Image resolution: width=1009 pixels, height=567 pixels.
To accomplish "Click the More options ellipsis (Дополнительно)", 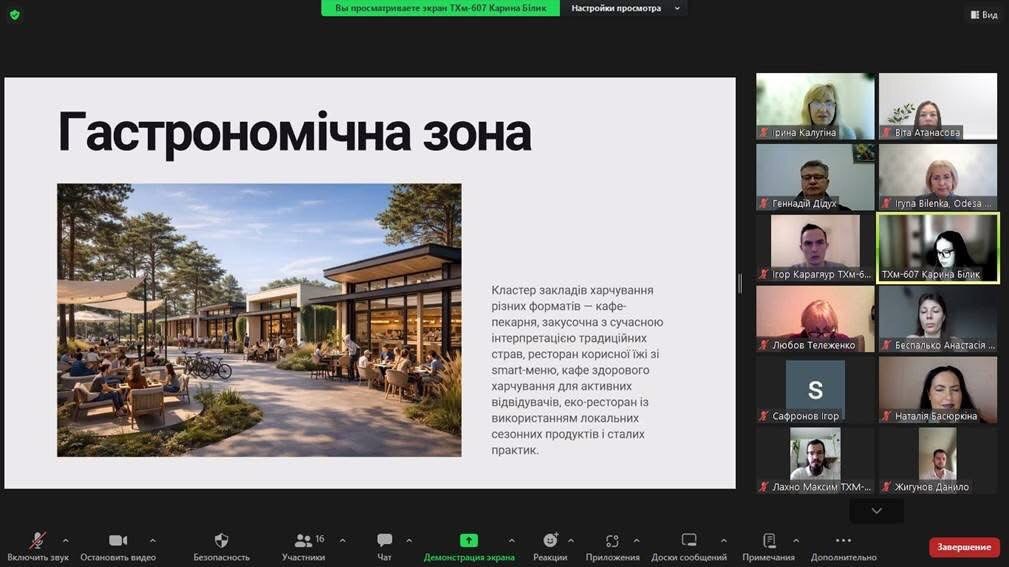I will pyautogui.click(x=843, y=541).
